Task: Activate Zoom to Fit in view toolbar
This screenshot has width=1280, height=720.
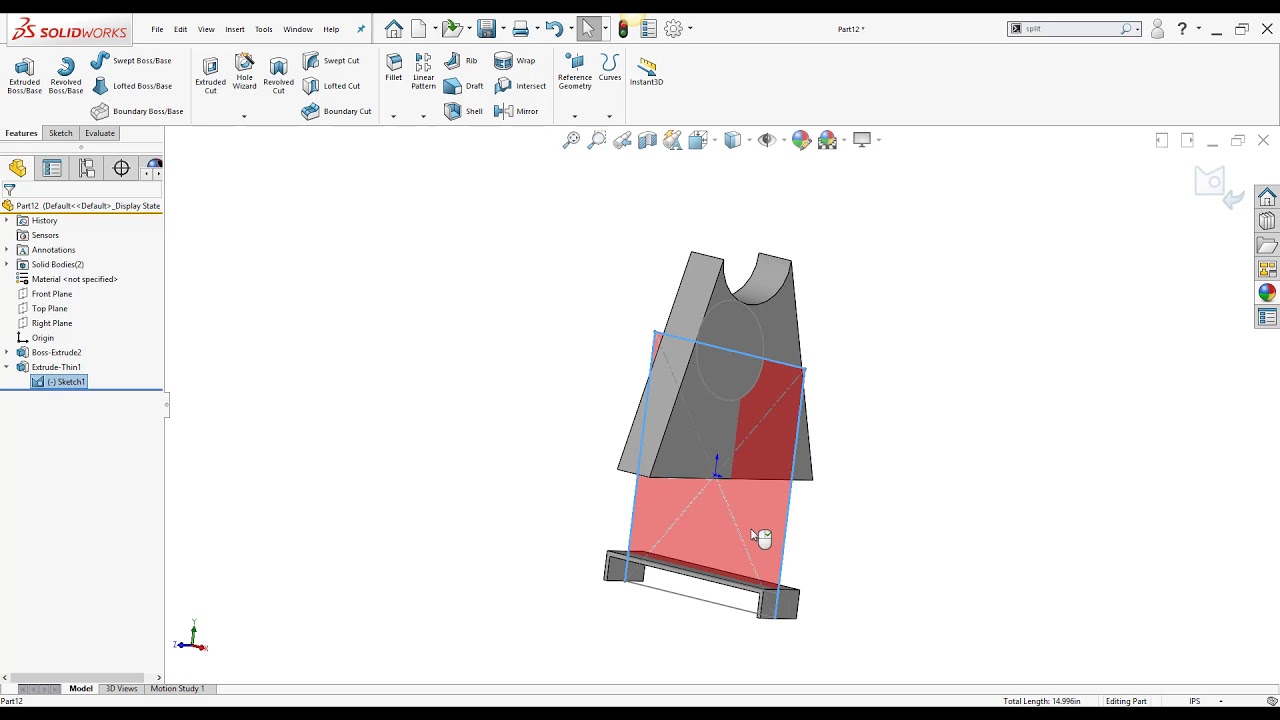Action: 571,141
